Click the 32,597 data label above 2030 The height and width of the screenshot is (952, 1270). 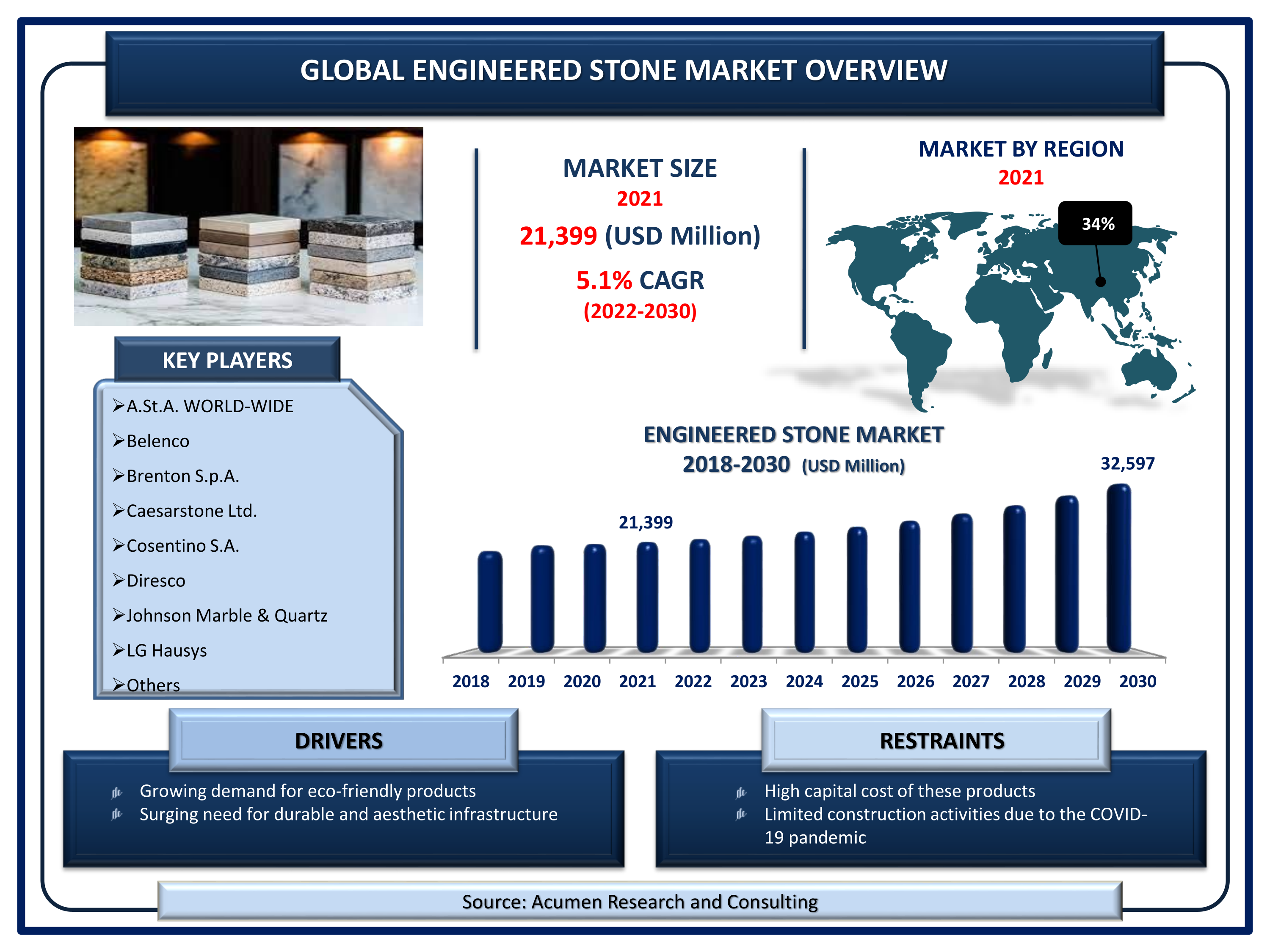1127,463
